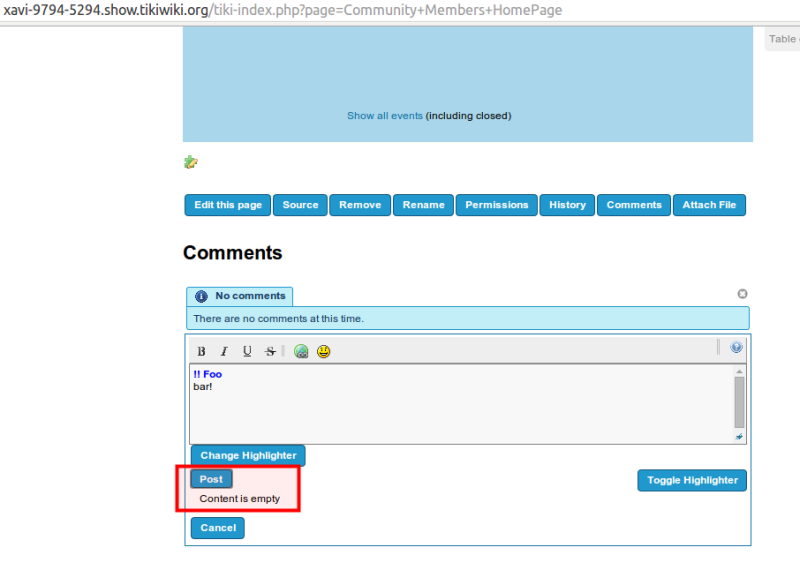Cancel the comment form
The height and width of the screenshot is (570, 800).
tap(218, 528)
